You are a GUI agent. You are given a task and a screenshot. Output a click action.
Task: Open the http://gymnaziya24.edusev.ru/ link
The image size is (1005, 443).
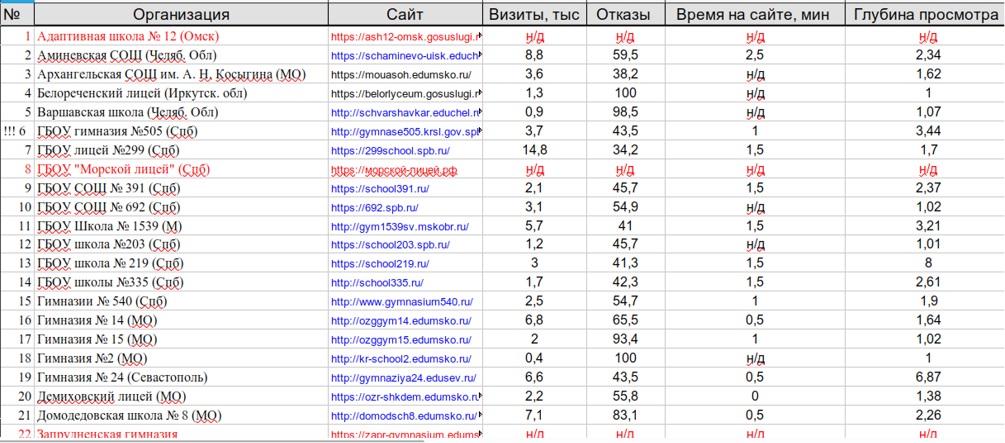(403, 378)
